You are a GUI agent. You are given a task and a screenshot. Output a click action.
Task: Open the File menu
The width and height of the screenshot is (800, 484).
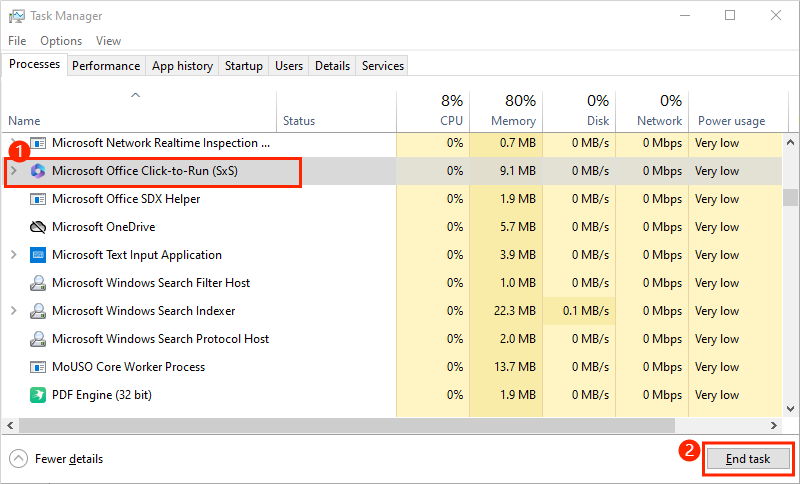(17, 41)
